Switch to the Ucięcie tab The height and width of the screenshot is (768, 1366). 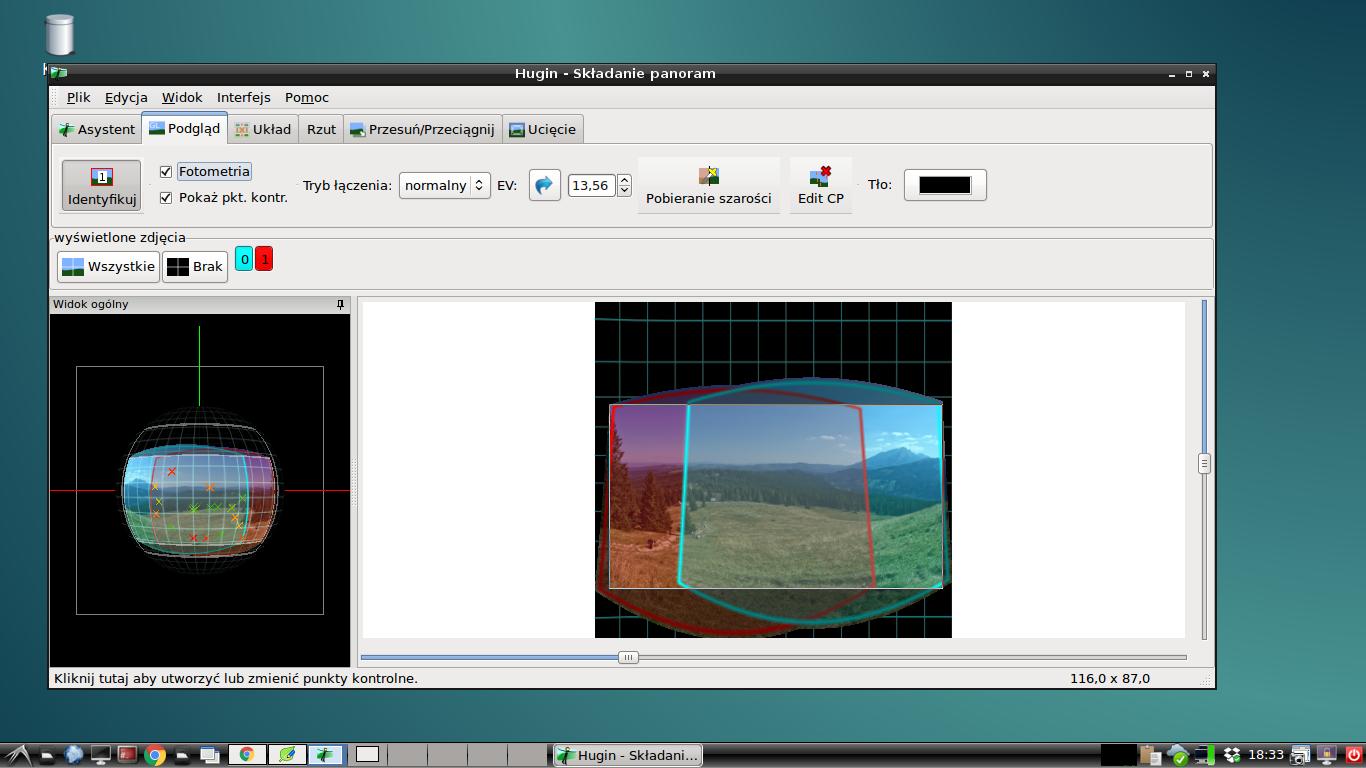(542, 129)
